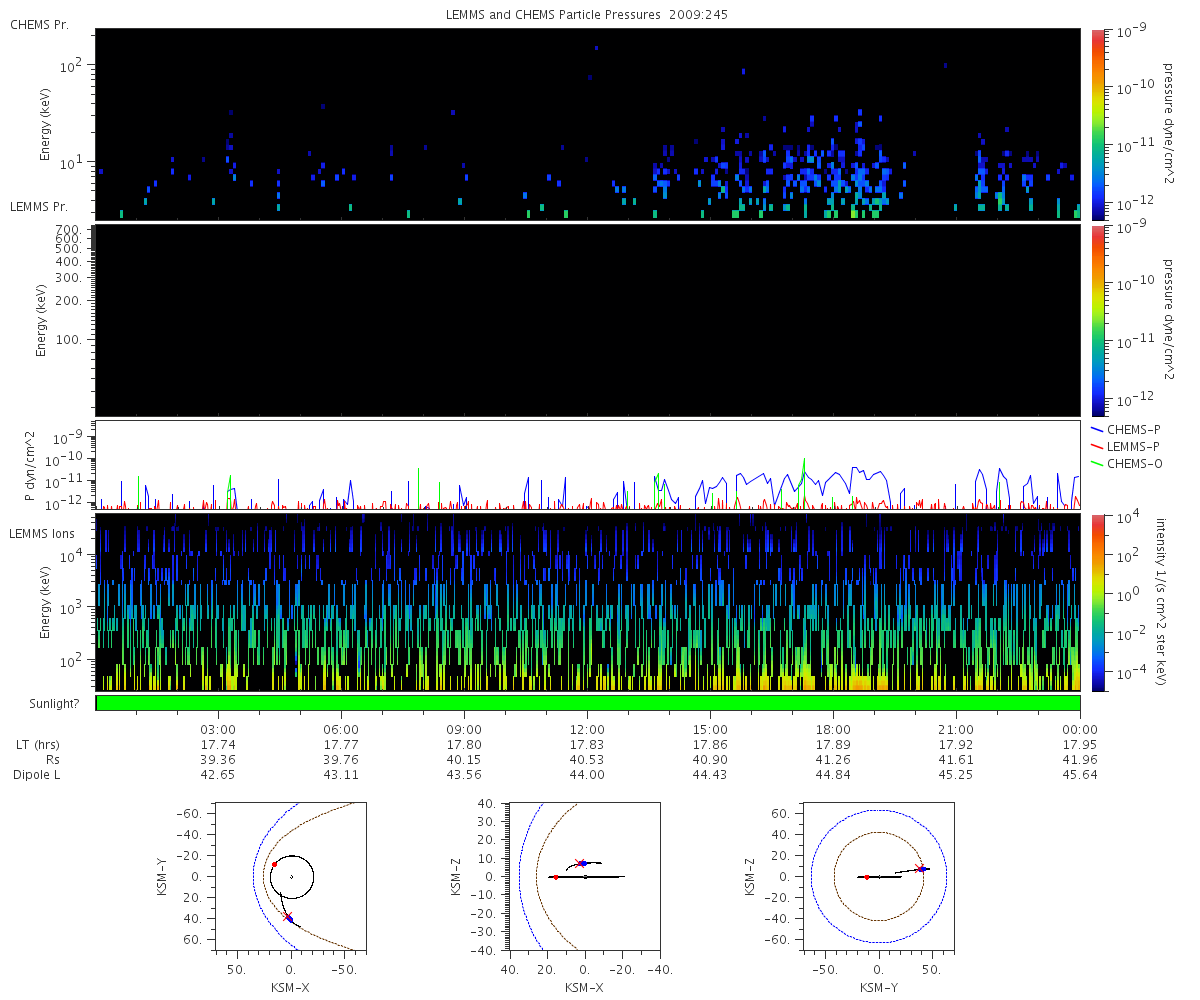
Task: Click the 12:00 time axis label
Action: [x=587, y=729]
